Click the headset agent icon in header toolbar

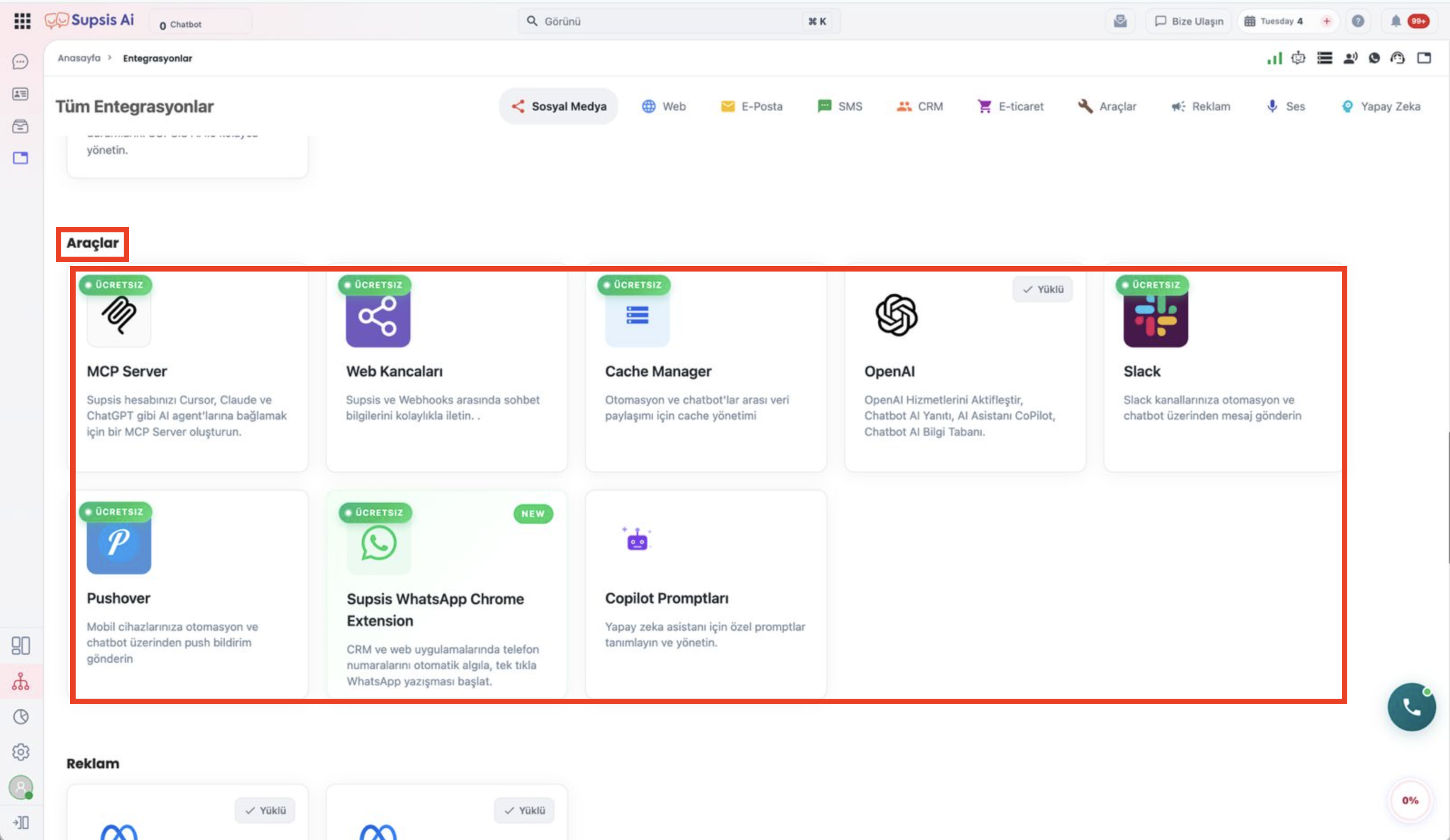click(1398, 58)
